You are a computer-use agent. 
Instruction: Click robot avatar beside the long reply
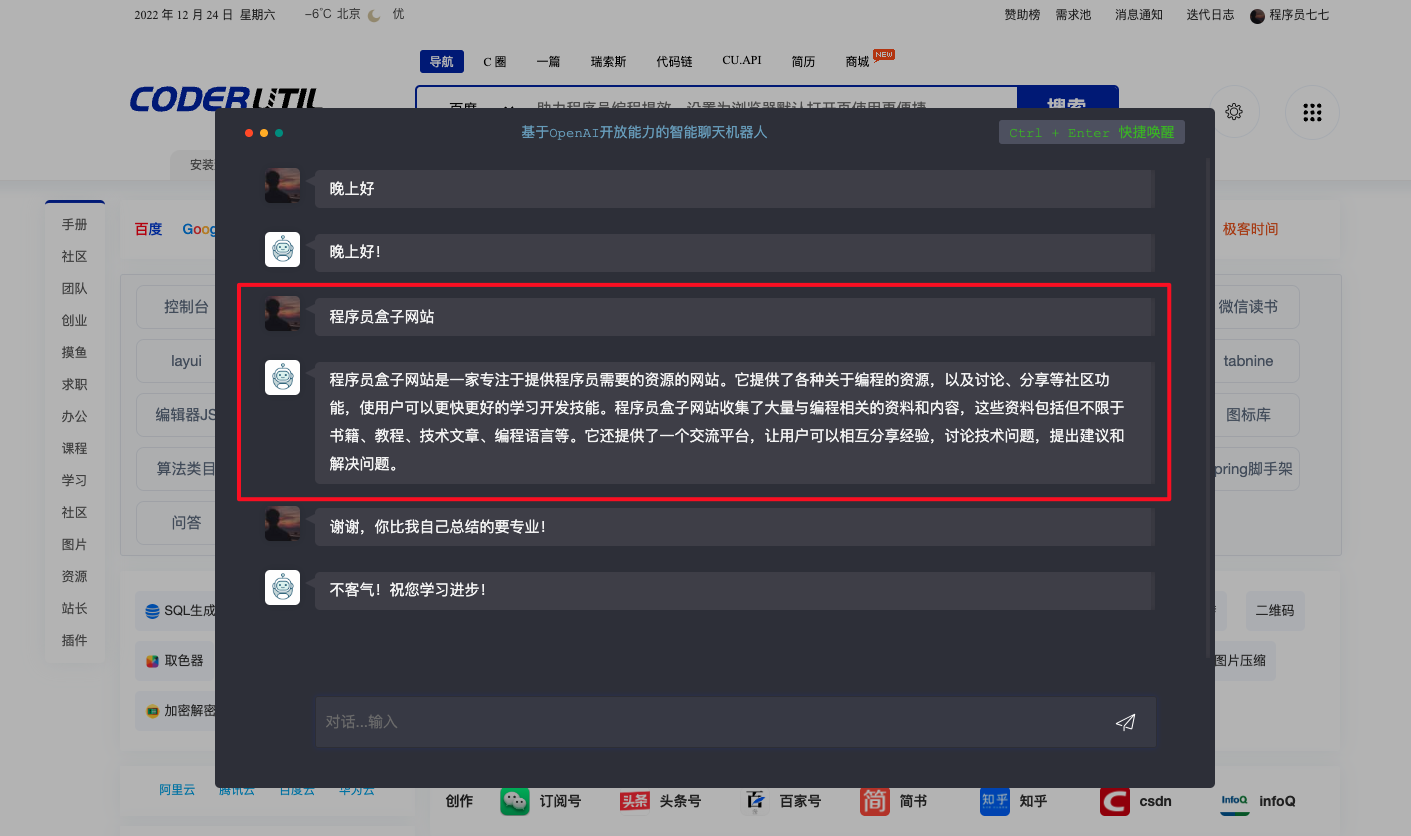tap(282, 378)
